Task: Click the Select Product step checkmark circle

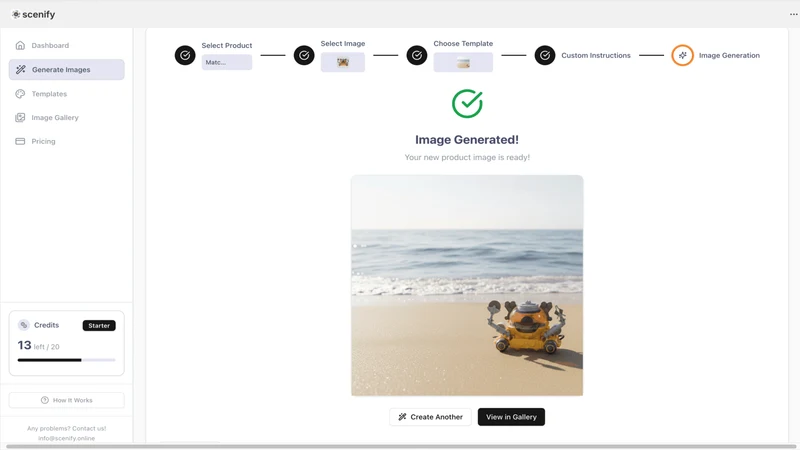Action: (x=185, y=55)
